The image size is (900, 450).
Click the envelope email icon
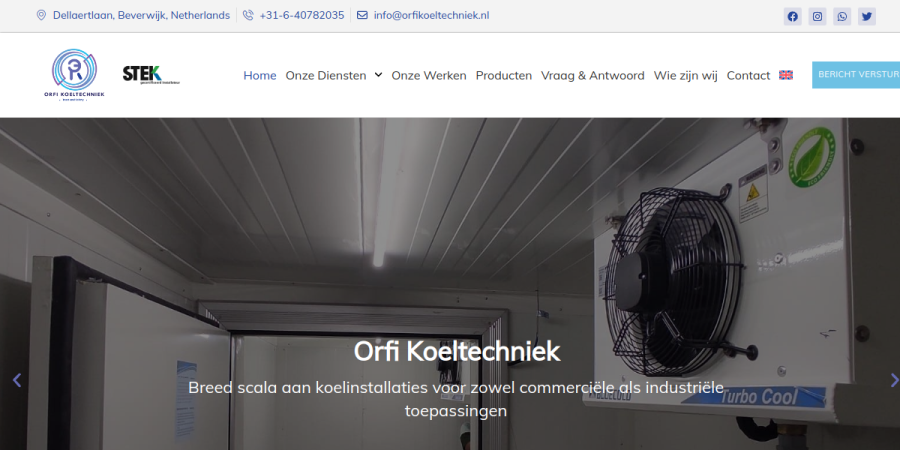click(362, 15)
